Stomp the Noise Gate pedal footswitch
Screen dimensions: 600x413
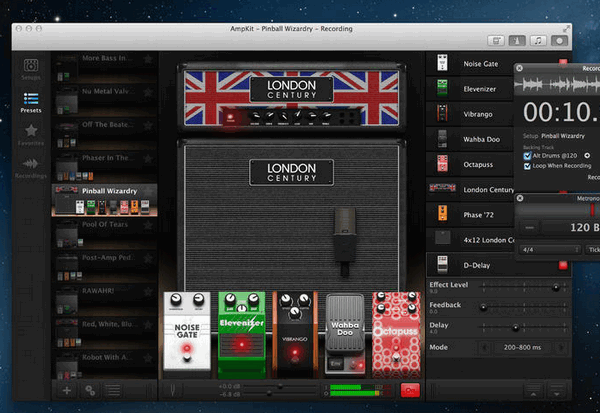(187, 358)
